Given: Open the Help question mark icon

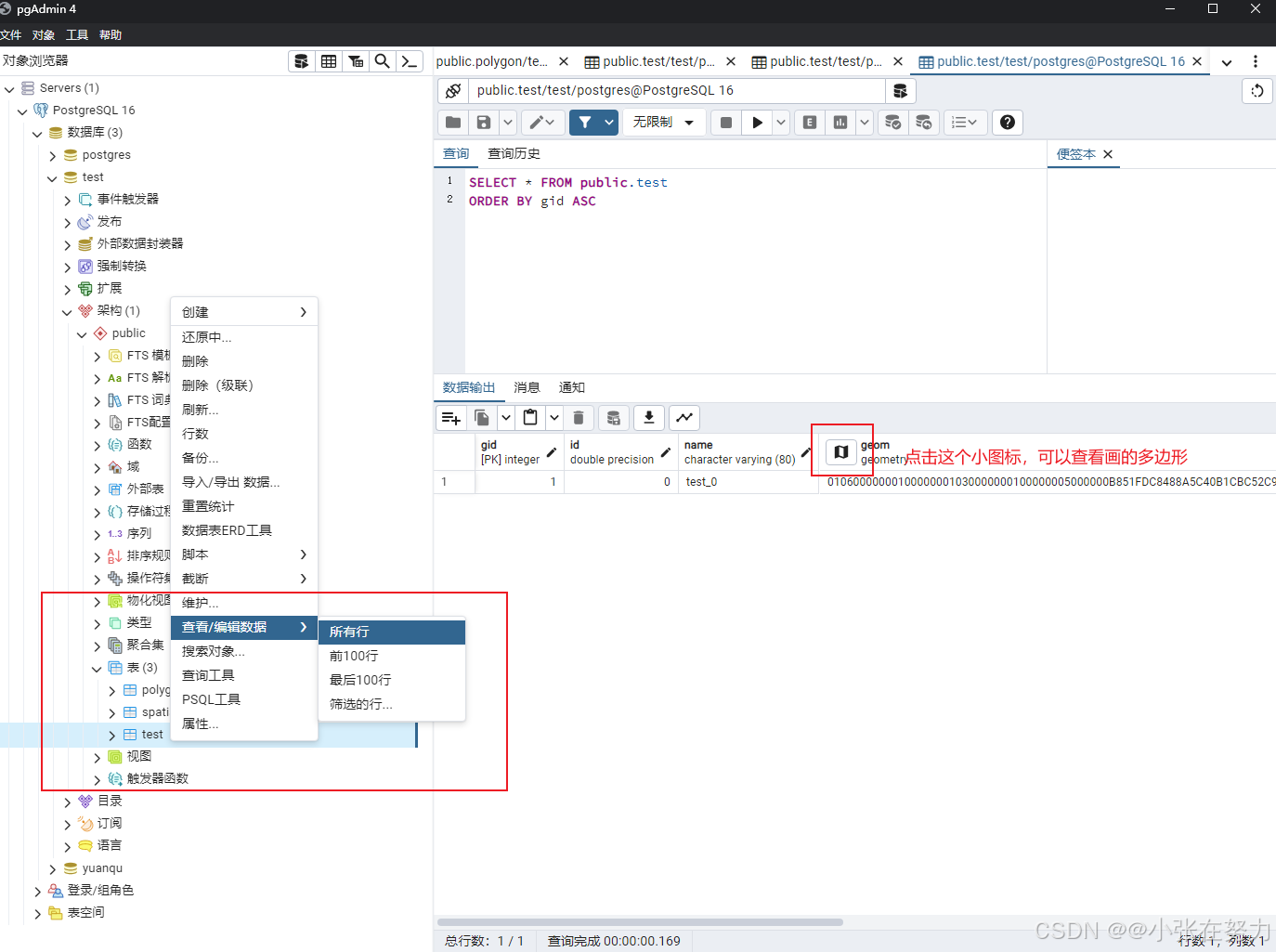Looking at the screenshot, I should click(1008, 122).
